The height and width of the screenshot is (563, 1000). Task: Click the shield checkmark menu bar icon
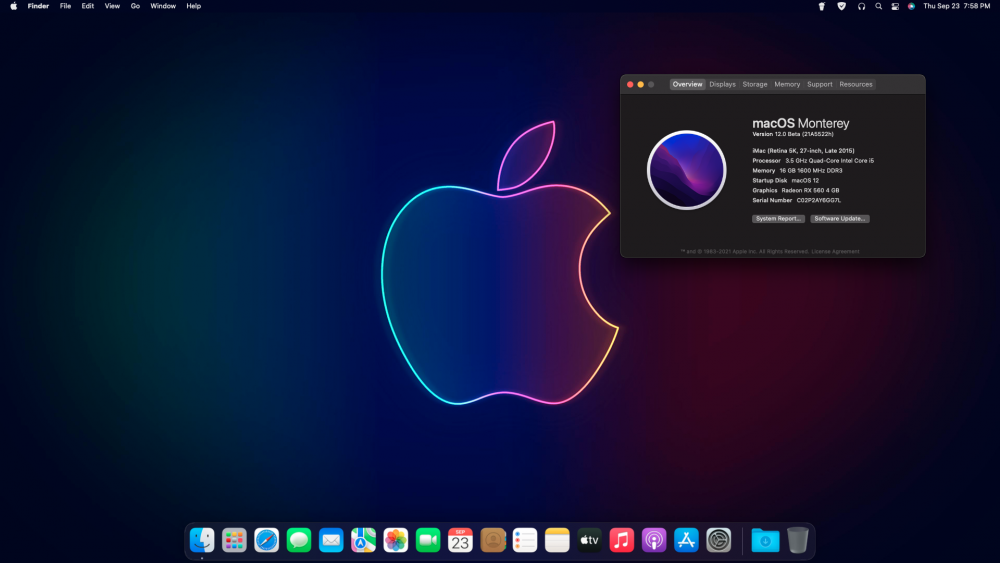[842, 6]
